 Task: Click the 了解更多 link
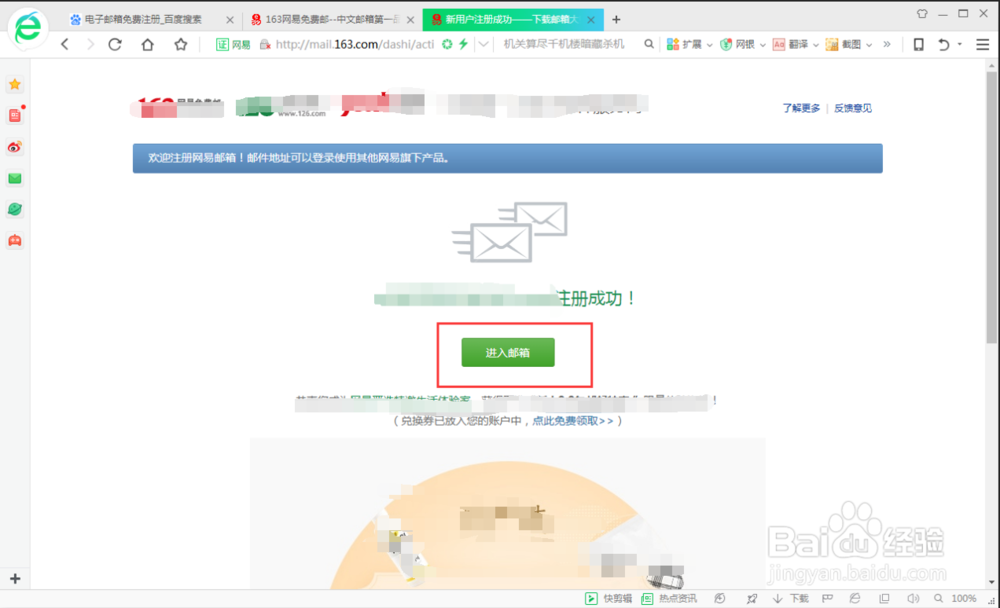tap(801, 108)
